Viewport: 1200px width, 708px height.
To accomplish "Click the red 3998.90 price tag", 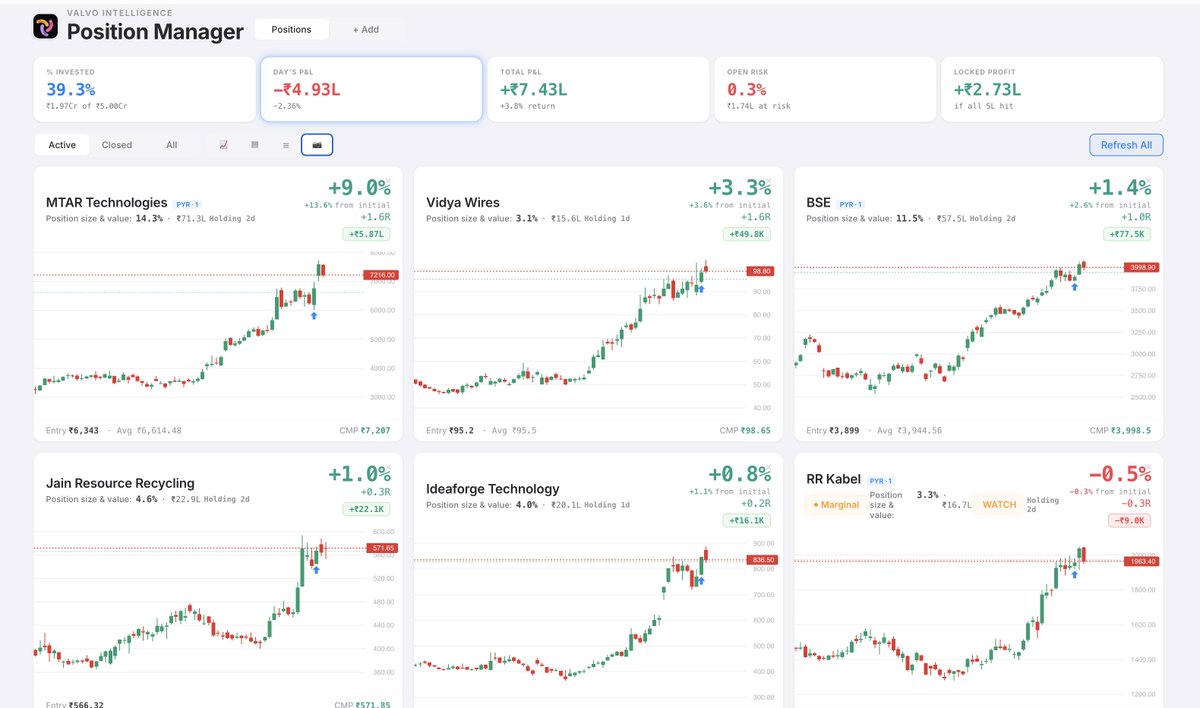I will 1140,268.
